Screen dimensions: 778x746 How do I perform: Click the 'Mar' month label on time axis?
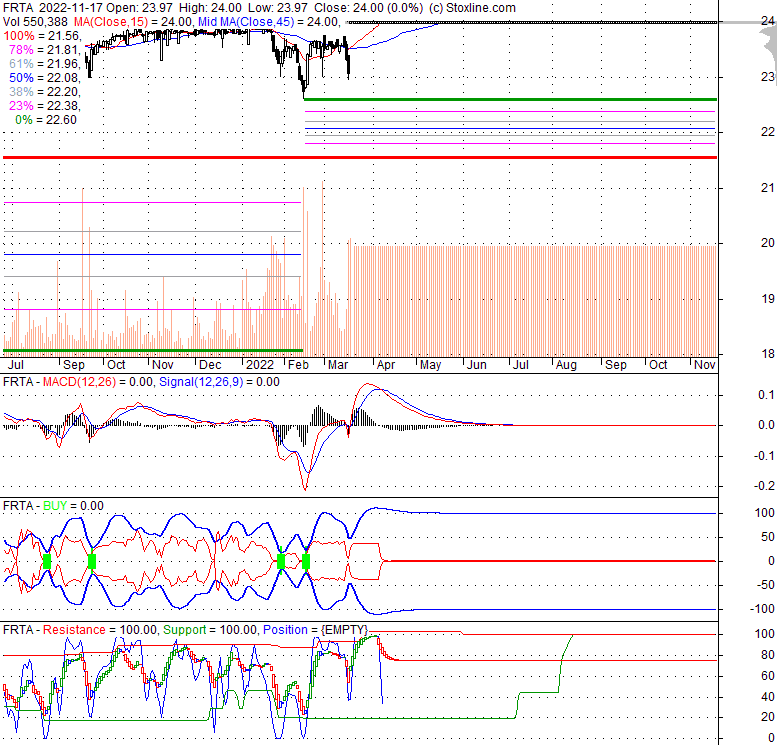click(338, 365)
